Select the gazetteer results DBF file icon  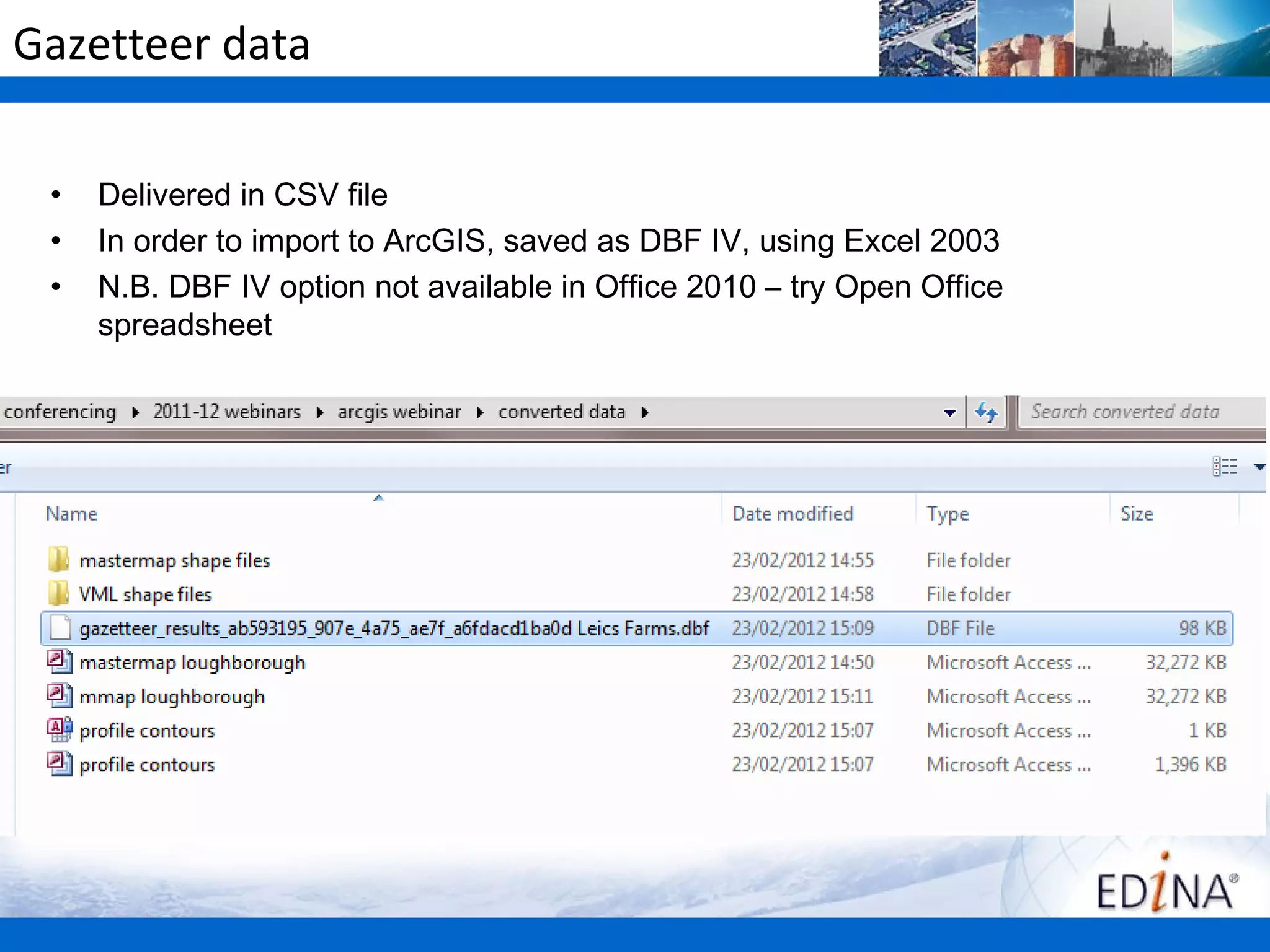tap(60, 628)
